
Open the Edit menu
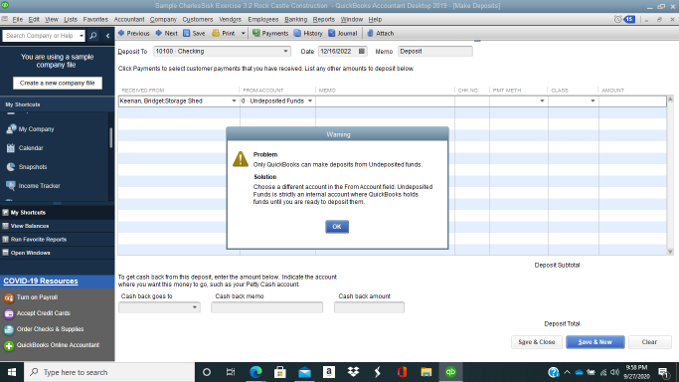click(x=34, y=19)
